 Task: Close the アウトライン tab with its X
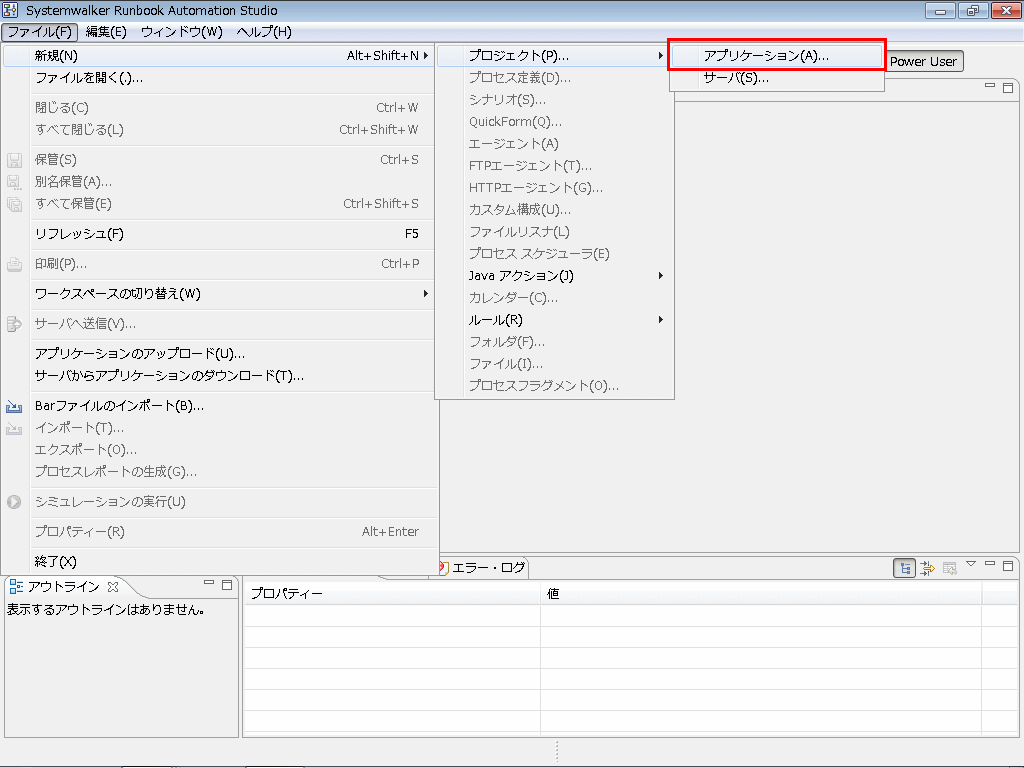[113, 586]
